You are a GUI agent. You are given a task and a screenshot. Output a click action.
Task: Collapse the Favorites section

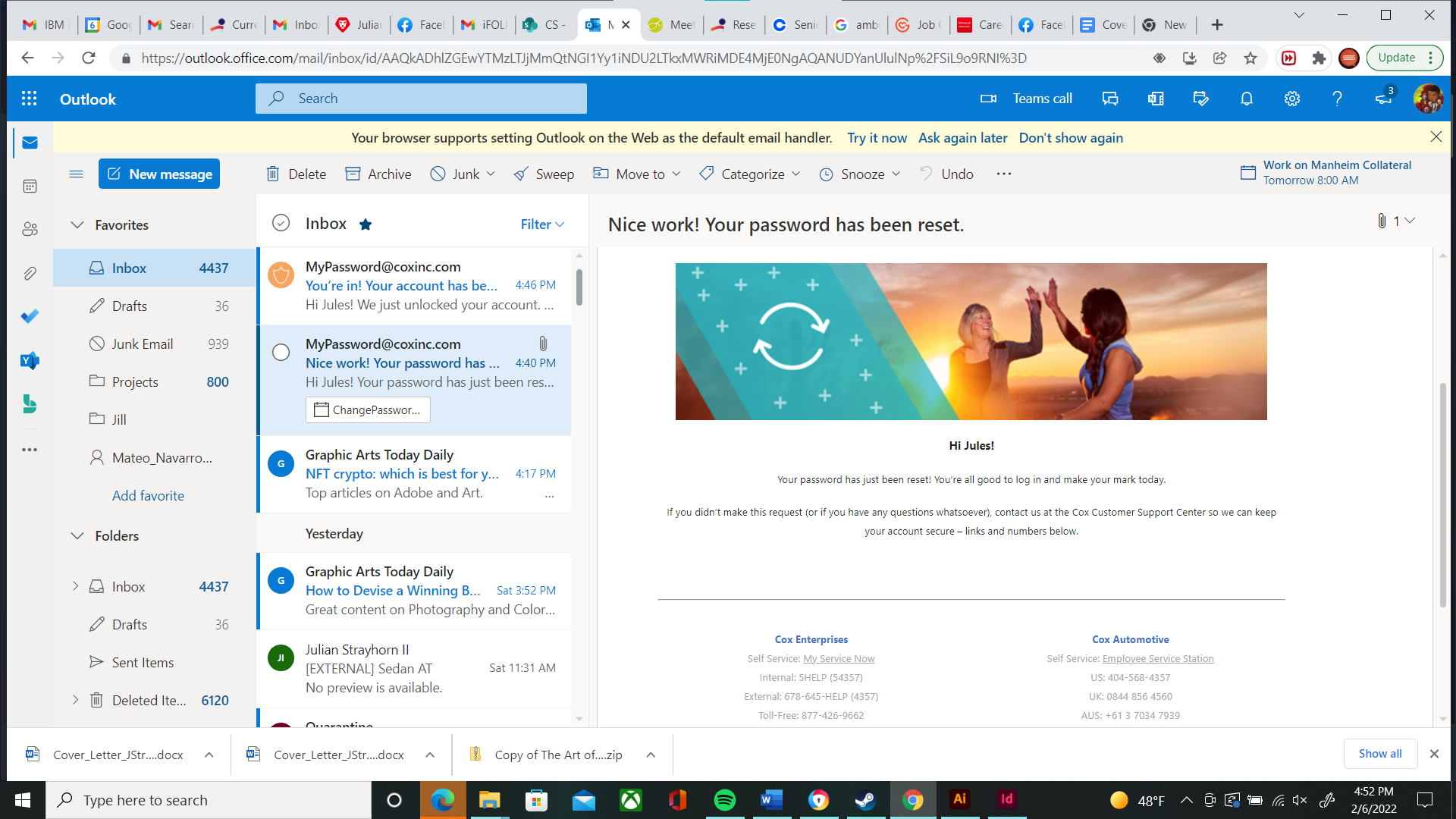coord(77,225)
